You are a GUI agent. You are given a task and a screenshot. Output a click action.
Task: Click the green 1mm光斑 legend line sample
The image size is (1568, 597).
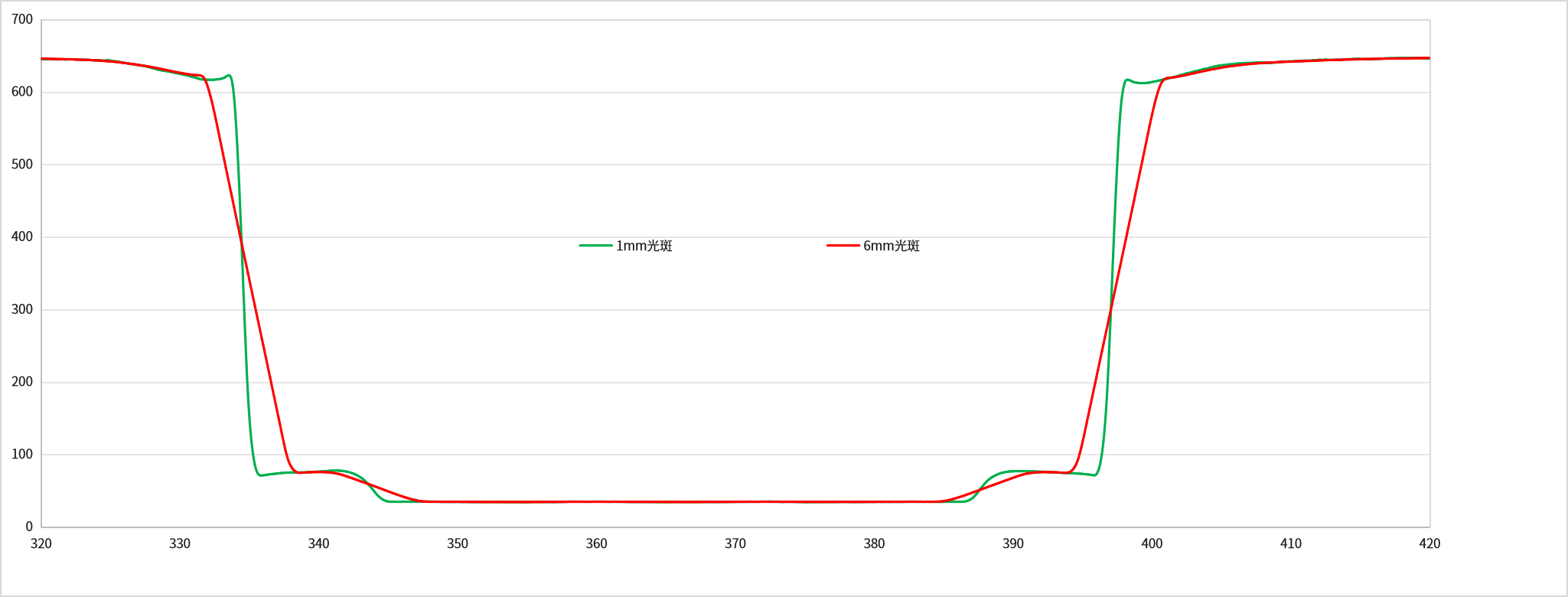pos(595,246)
